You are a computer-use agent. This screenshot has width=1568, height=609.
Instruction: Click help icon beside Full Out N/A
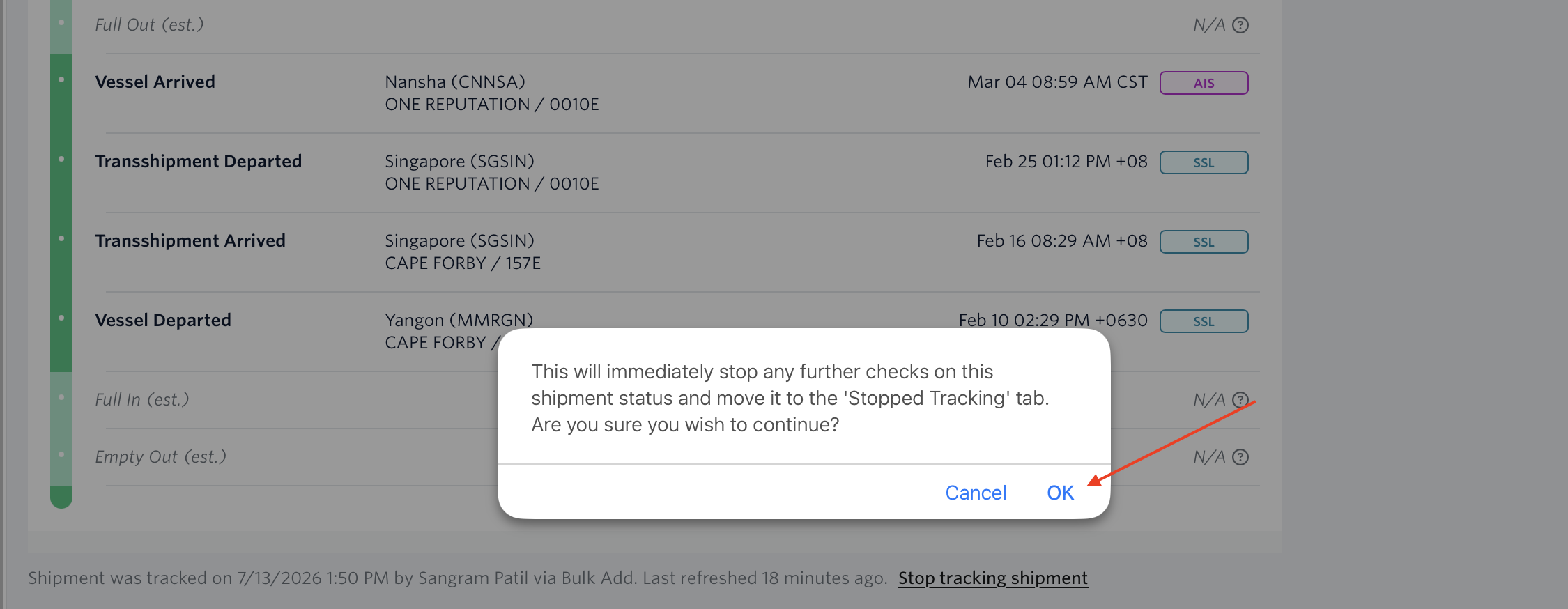[1240, 25]
